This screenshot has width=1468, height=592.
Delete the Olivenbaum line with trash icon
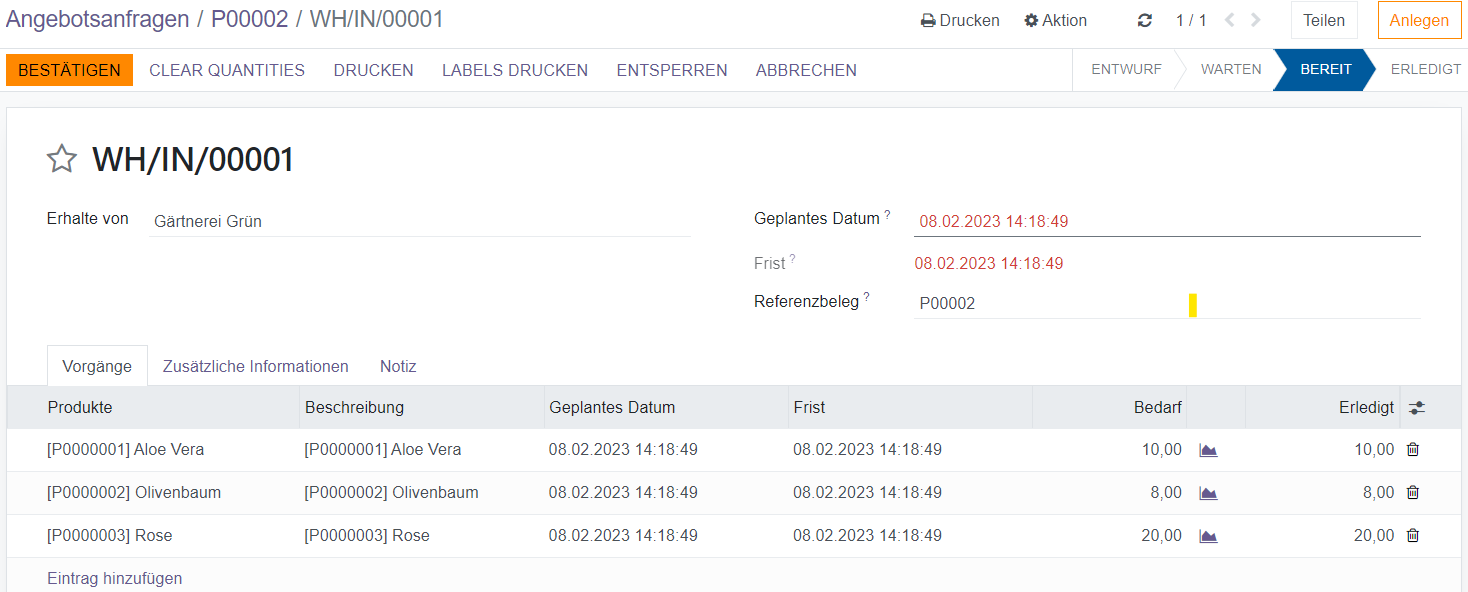coord(1412,493)
